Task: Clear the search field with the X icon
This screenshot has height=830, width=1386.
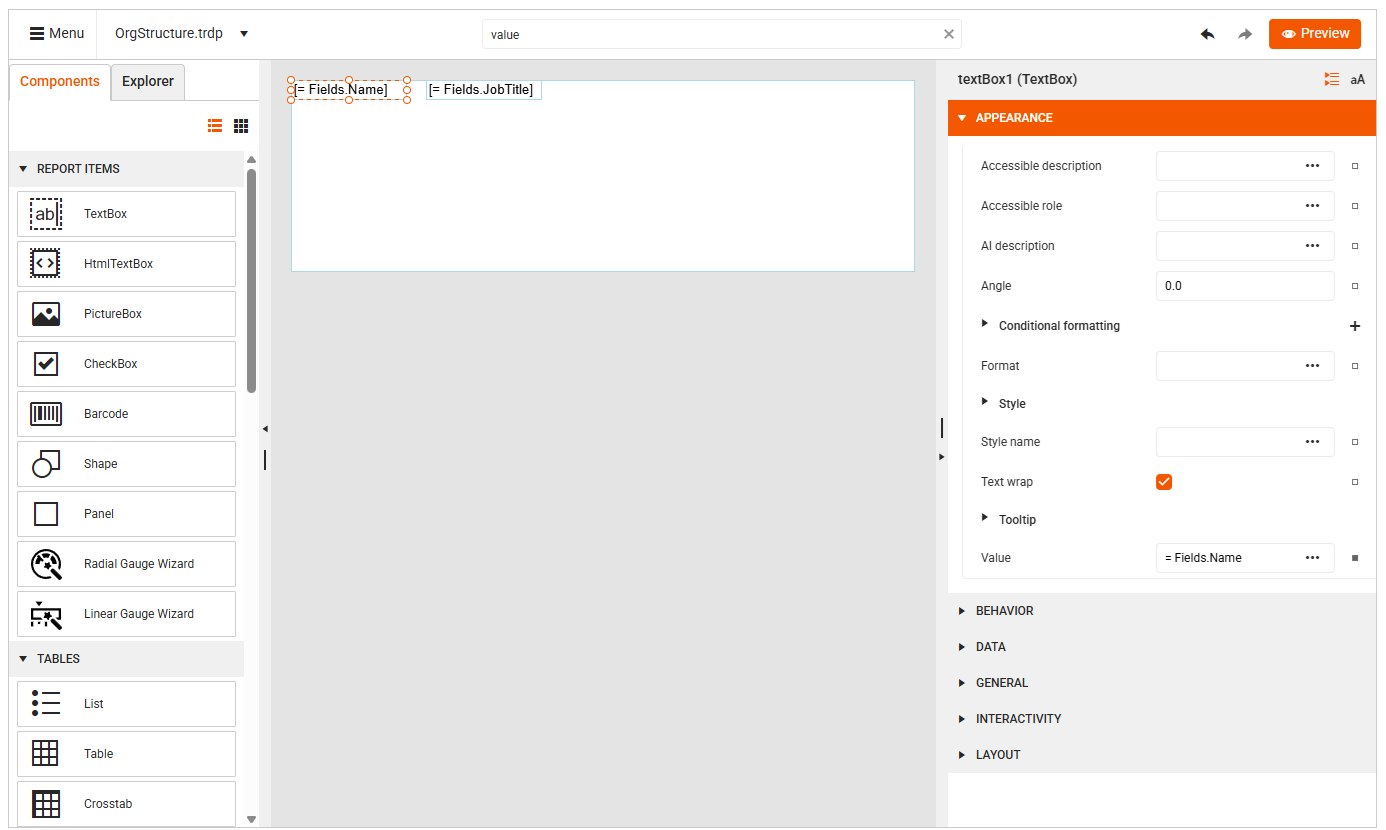Action: click(948, 33)
